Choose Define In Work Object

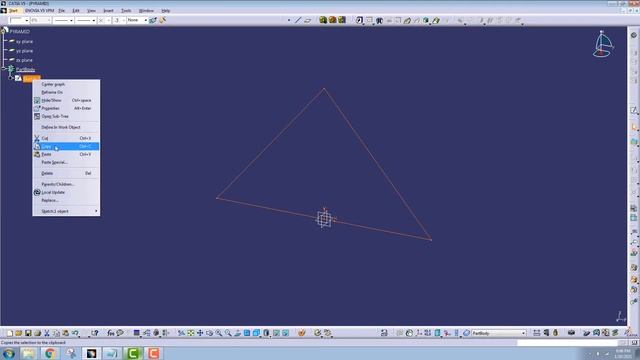[61, 127]
